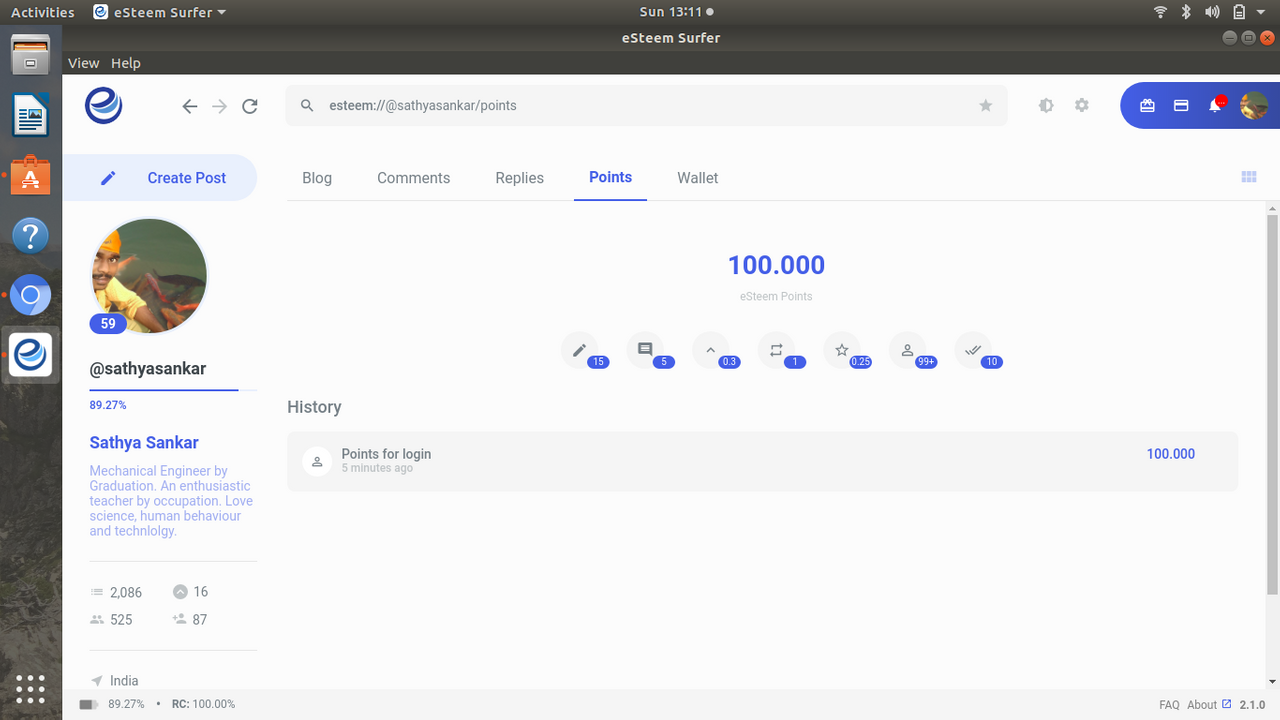Click the vertical scrollbar
The image size is (1280, 720).
click(1272, 405)
